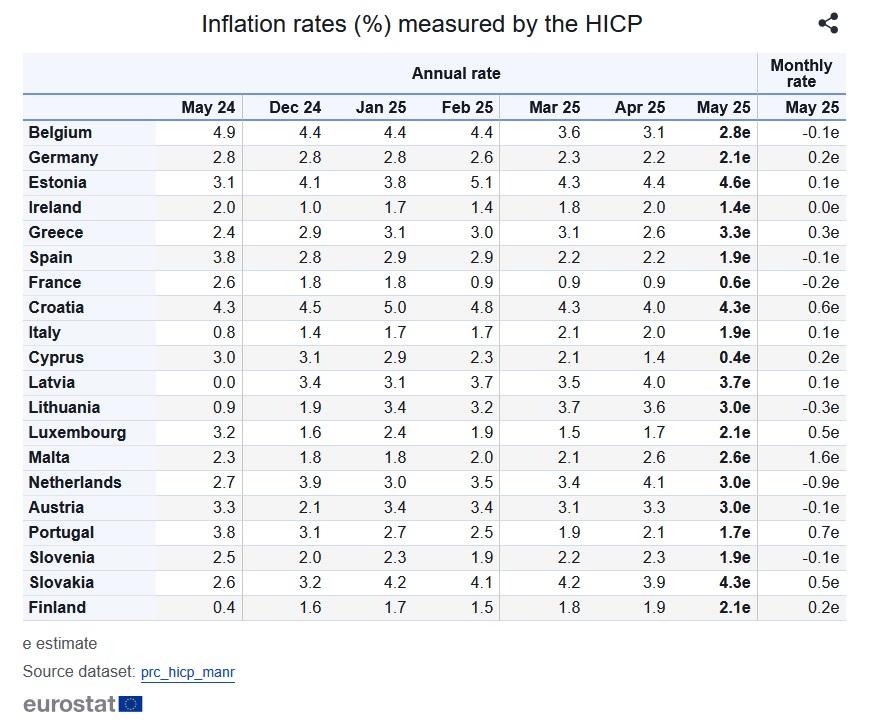This screenshot has height=720, width=892.
Task: Click the e estimate footnote
Action: coord(60,644)
